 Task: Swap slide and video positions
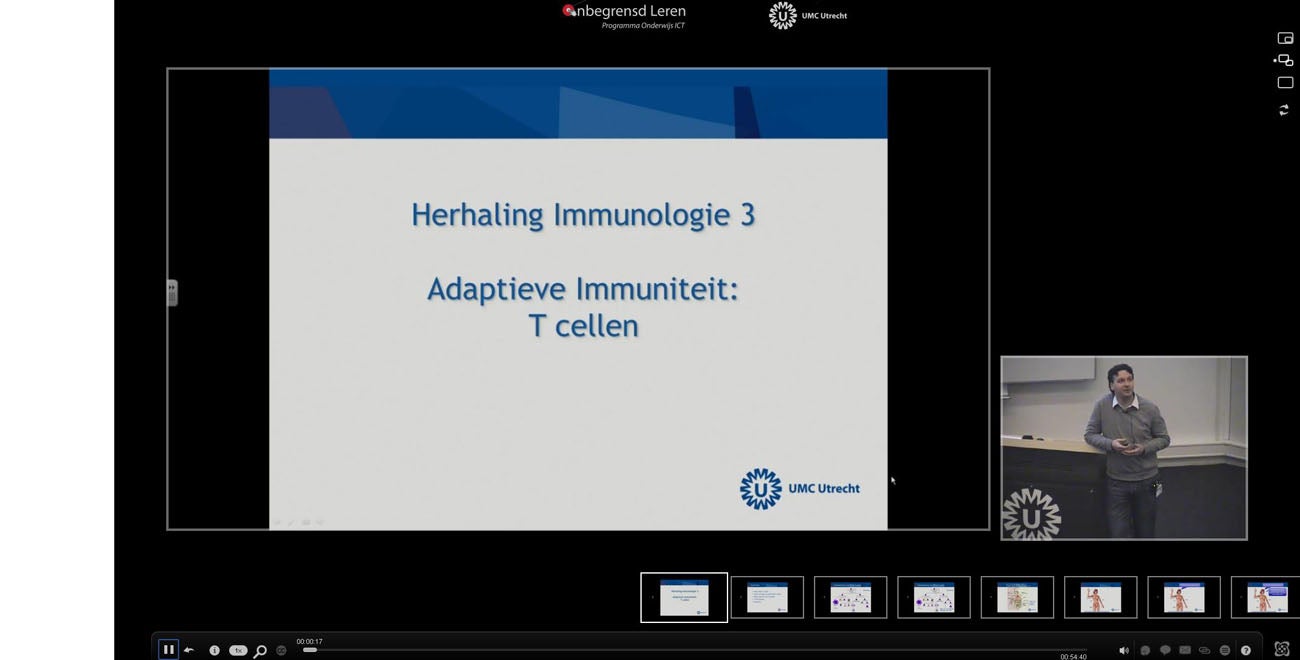coord(1284,110)
